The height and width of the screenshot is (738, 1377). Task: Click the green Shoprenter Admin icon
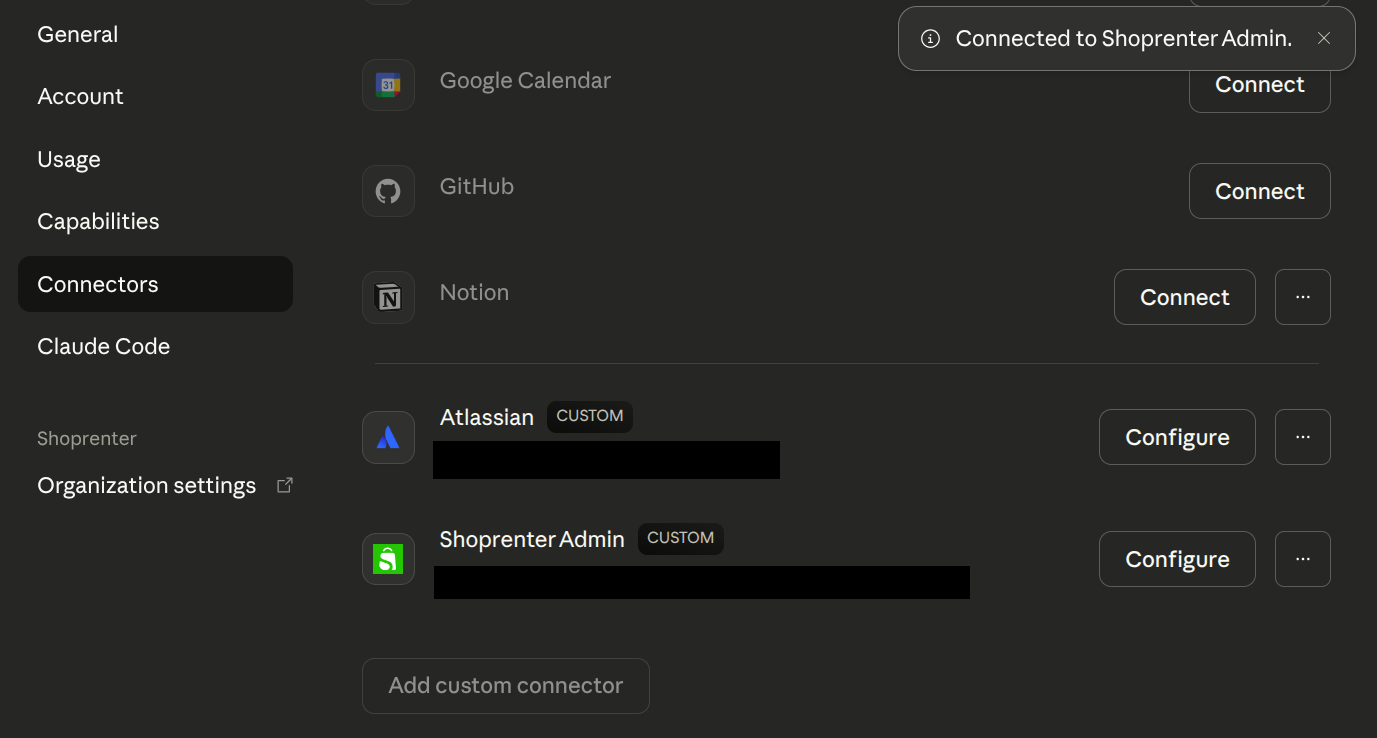click(388, 559)
